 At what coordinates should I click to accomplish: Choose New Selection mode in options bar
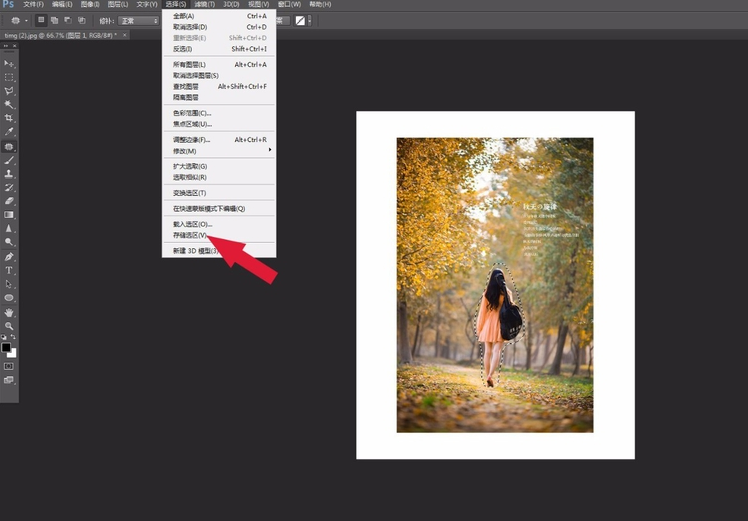coord(41,21)
